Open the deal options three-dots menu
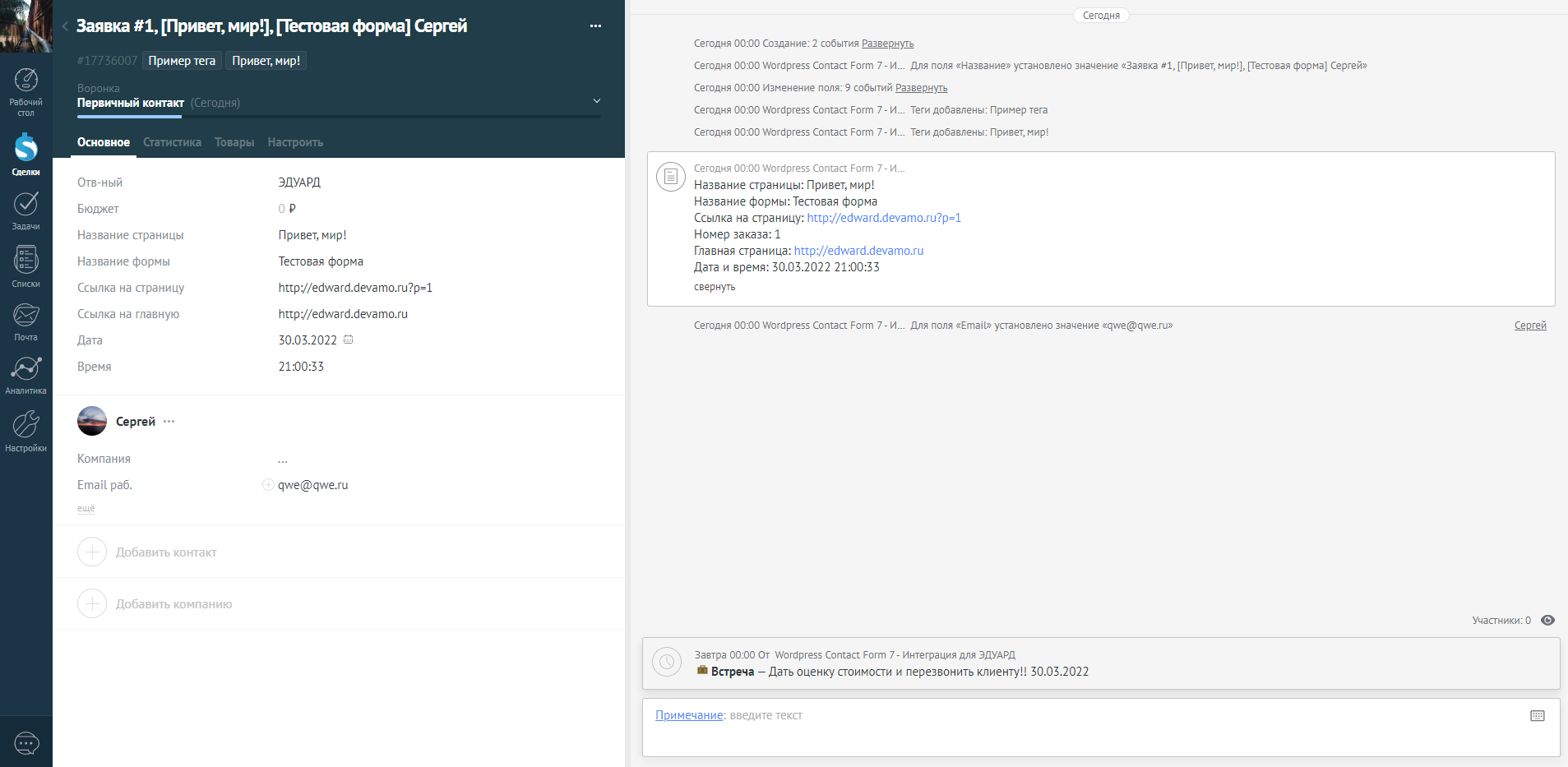Screen dimensions: 1568x767 coord(595,26)
